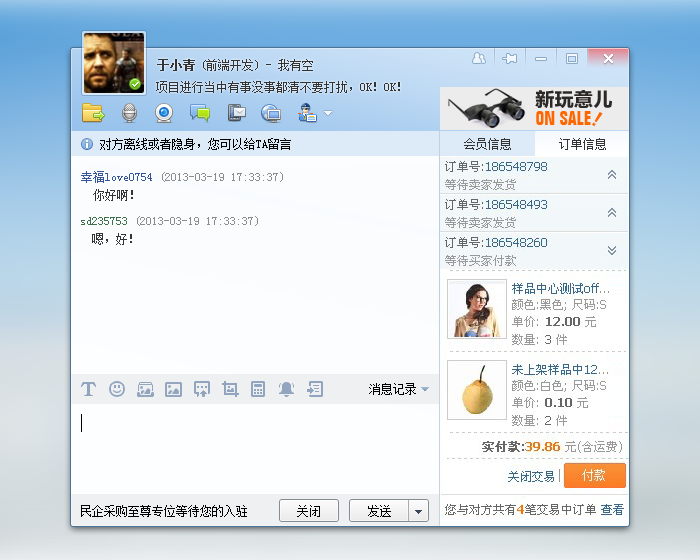The image size is (700, 560).
Task: Start video call with webcam icon
Action: (164, 112)
